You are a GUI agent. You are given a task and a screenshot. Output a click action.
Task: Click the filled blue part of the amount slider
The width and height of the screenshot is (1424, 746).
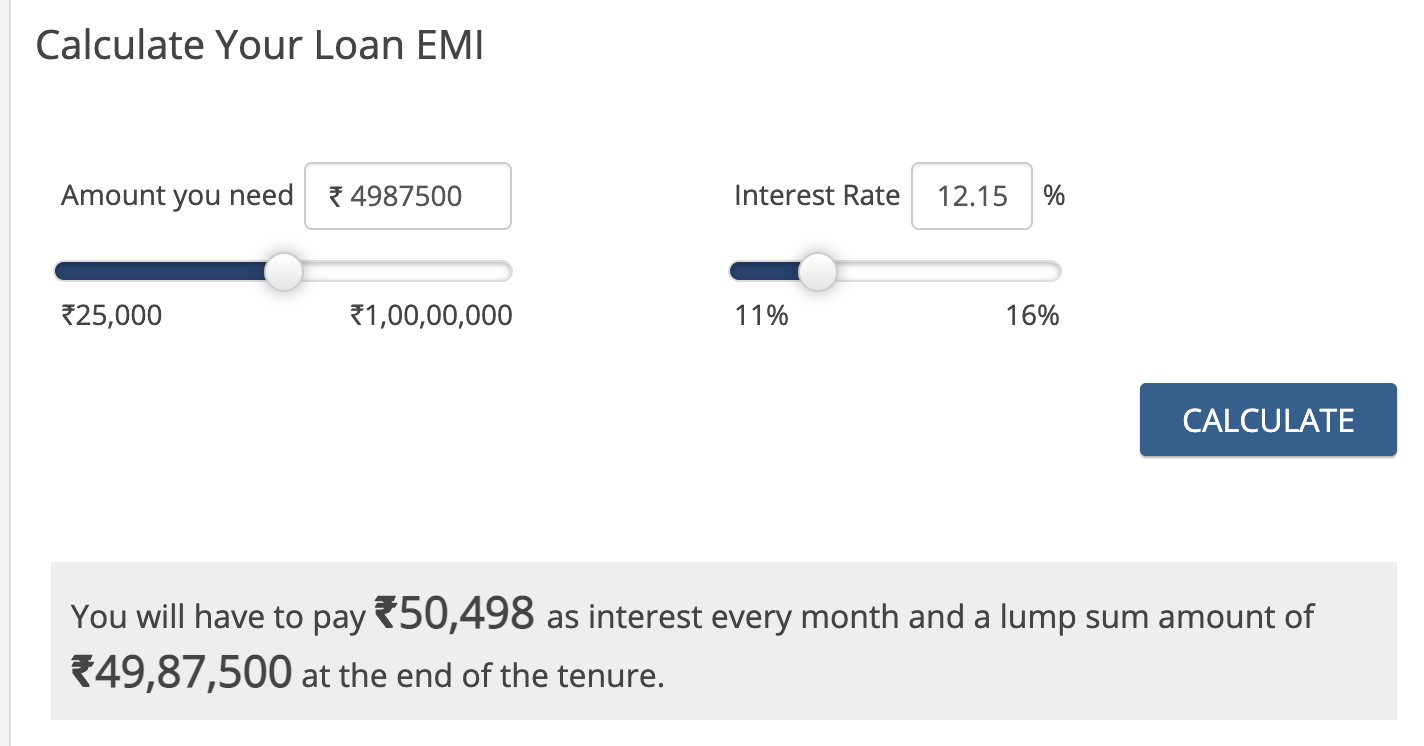tap(161, 271)
